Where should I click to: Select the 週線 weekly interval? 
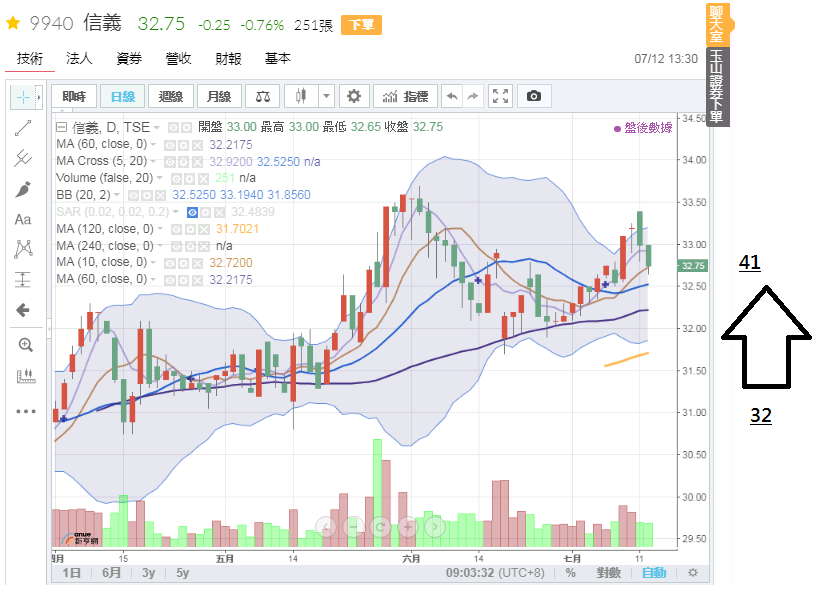pos(171,96)
